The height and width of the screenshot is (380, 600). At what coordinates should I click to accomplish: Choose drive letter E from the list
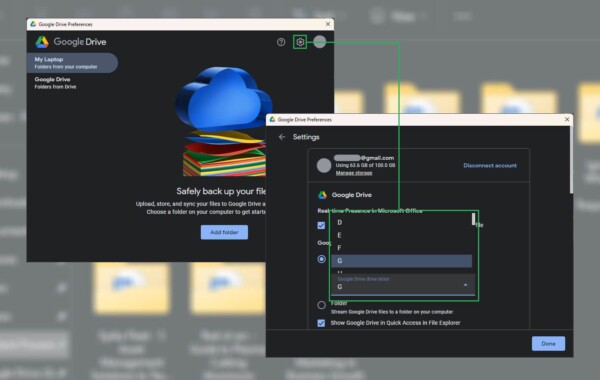[x=401, y=235]
